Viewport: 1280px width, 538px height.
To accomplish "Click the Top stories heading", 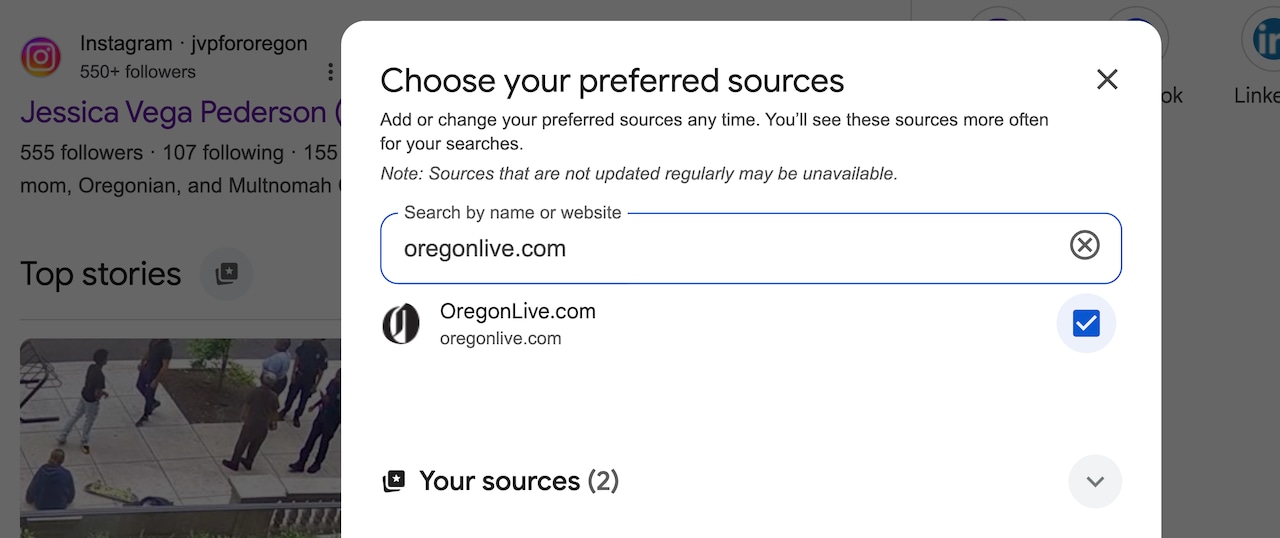I will (101, 274).
